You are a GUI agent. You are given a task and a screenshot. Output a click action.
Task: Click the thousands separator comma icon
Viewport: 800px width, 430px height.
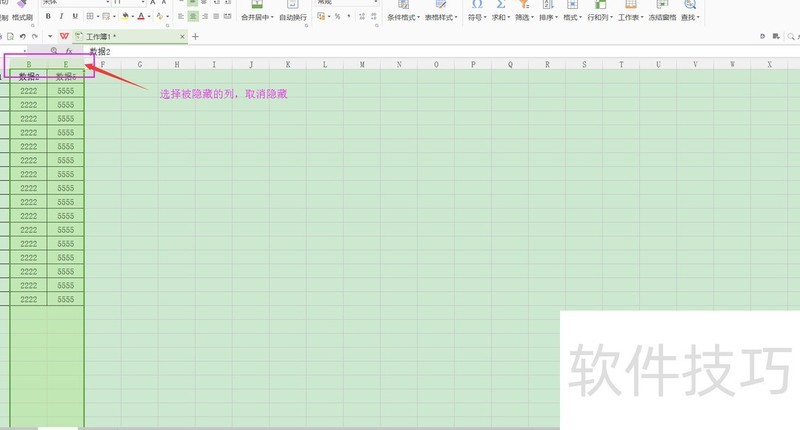[348, 16]
